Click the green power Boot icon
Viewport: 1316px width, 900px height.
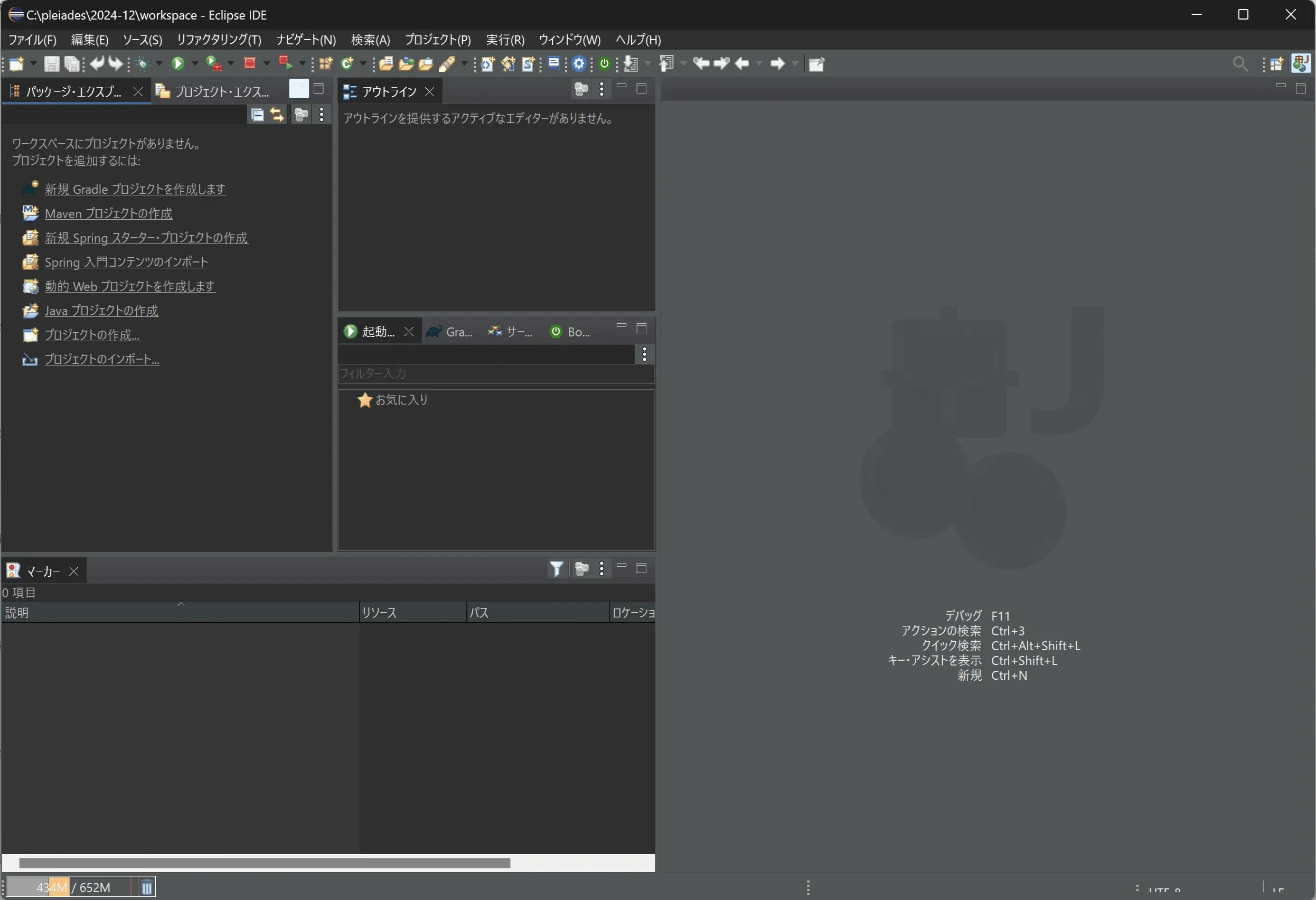coord(605,63)
